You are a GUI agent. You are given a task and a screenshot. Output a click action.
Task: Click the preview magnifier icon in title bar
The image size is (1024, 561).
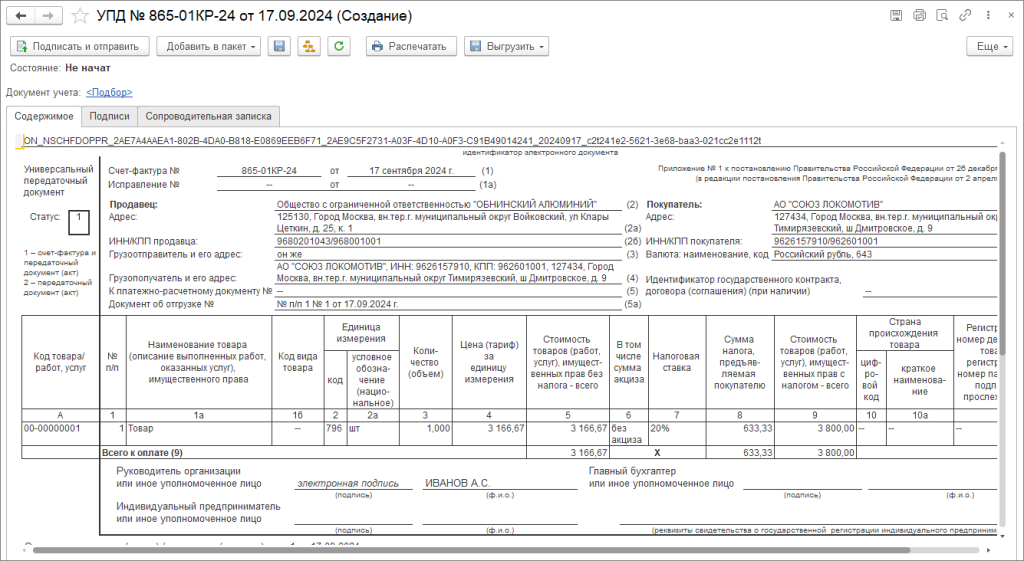[x=942, y=15]
